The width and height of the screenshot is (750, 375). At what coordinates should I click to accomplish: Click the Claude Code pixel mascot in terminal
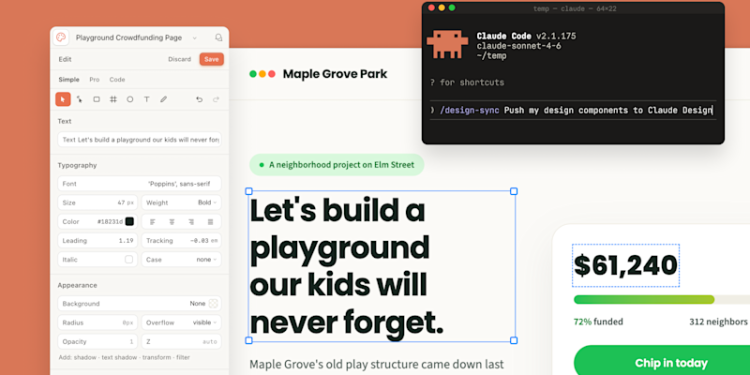click(x=447, y=44)
